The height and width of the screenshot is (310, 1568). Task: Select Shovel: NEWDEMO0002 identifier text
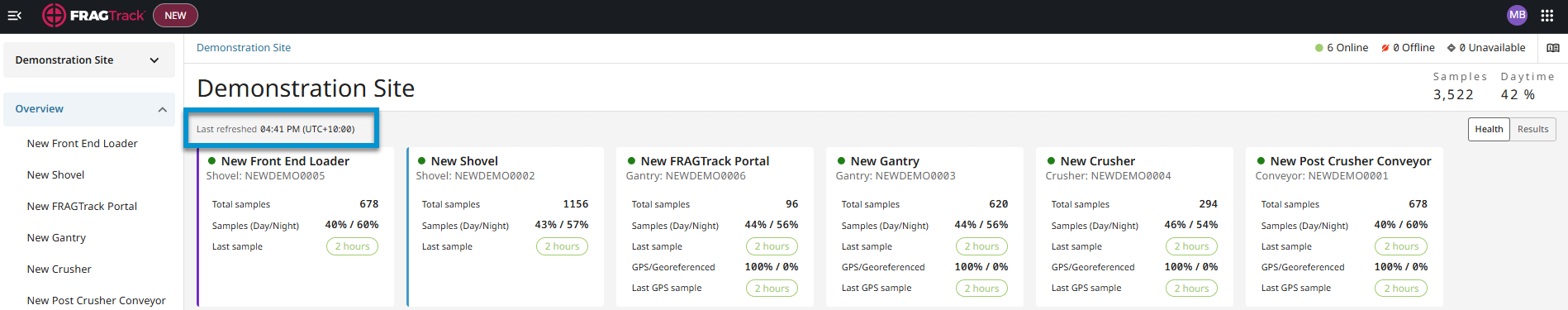[x=475, y=176]
